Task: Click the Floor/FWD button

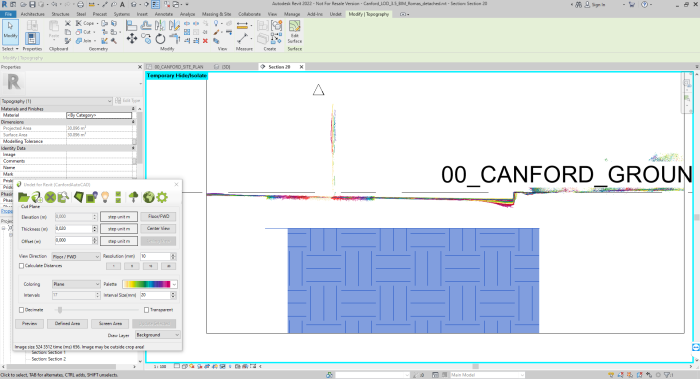Action: pos(158,217)
